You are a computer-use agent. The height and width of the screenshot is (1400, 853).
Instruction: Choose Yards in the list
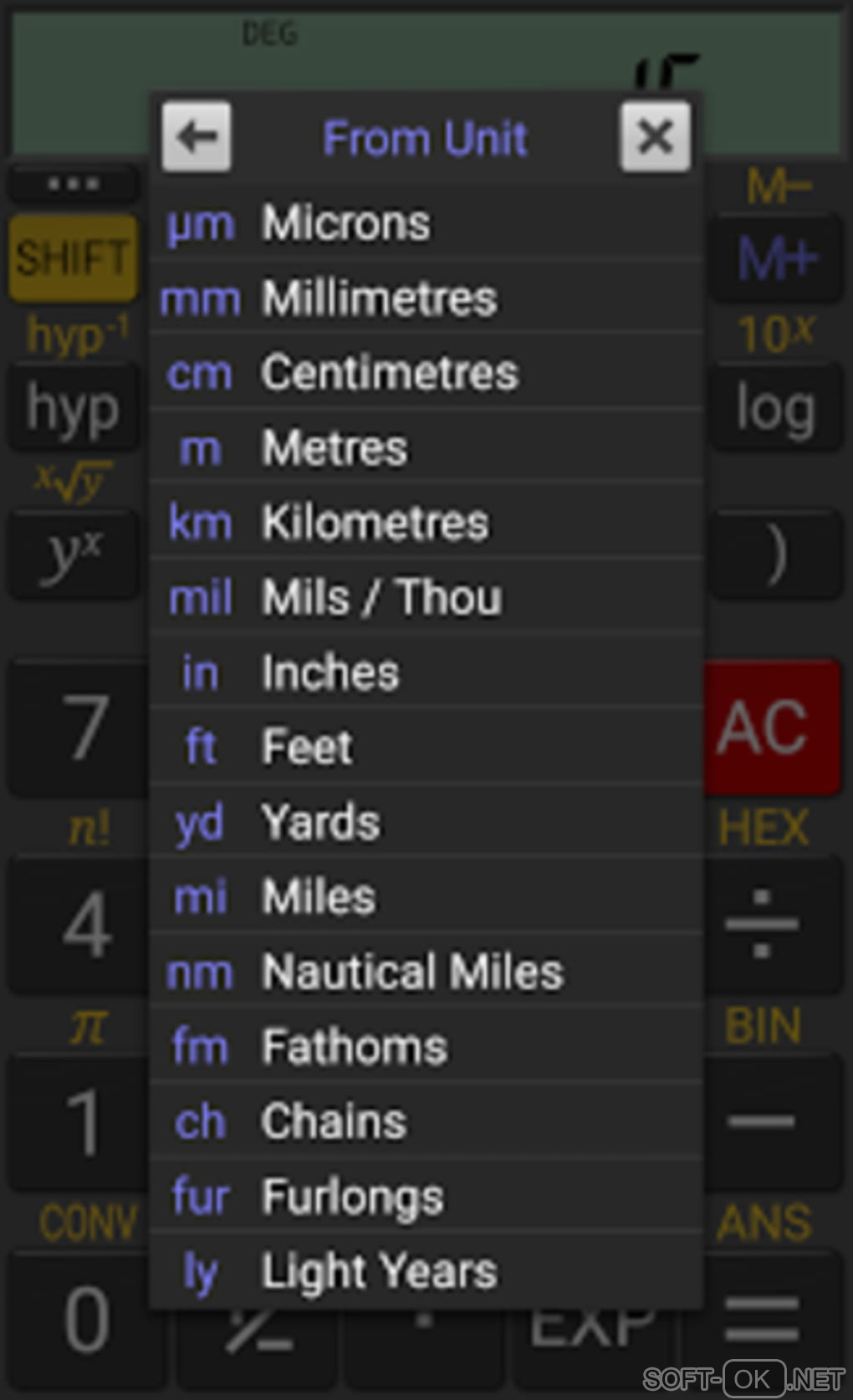click(426, 822)
